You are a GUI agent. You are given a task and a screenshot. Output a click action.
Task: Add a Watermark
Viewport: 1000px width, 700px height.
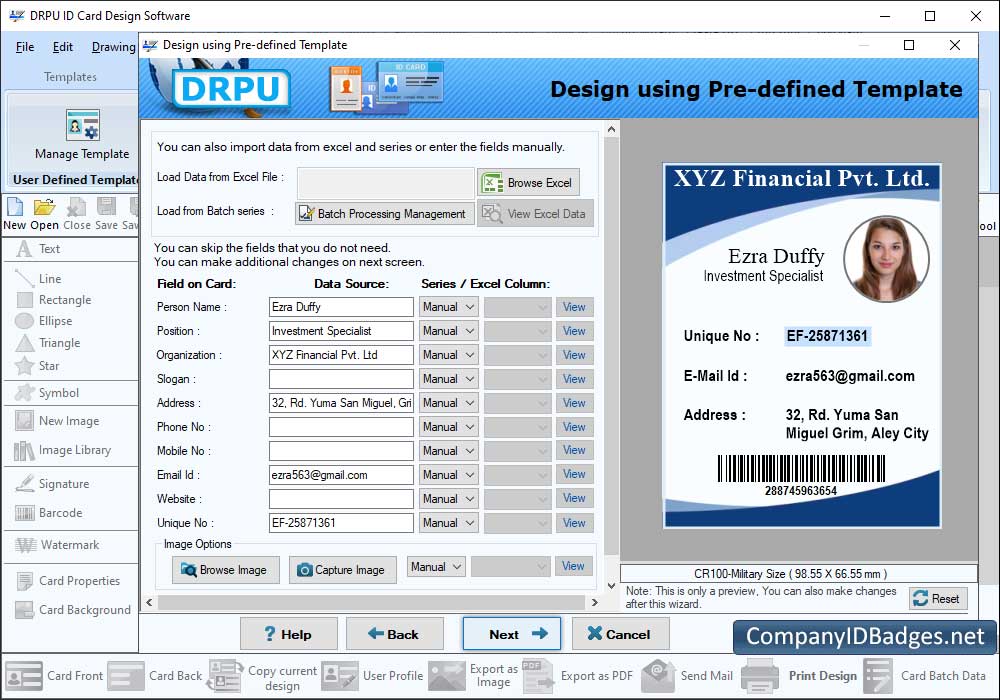pyautogui.click(x=57, y=545)
